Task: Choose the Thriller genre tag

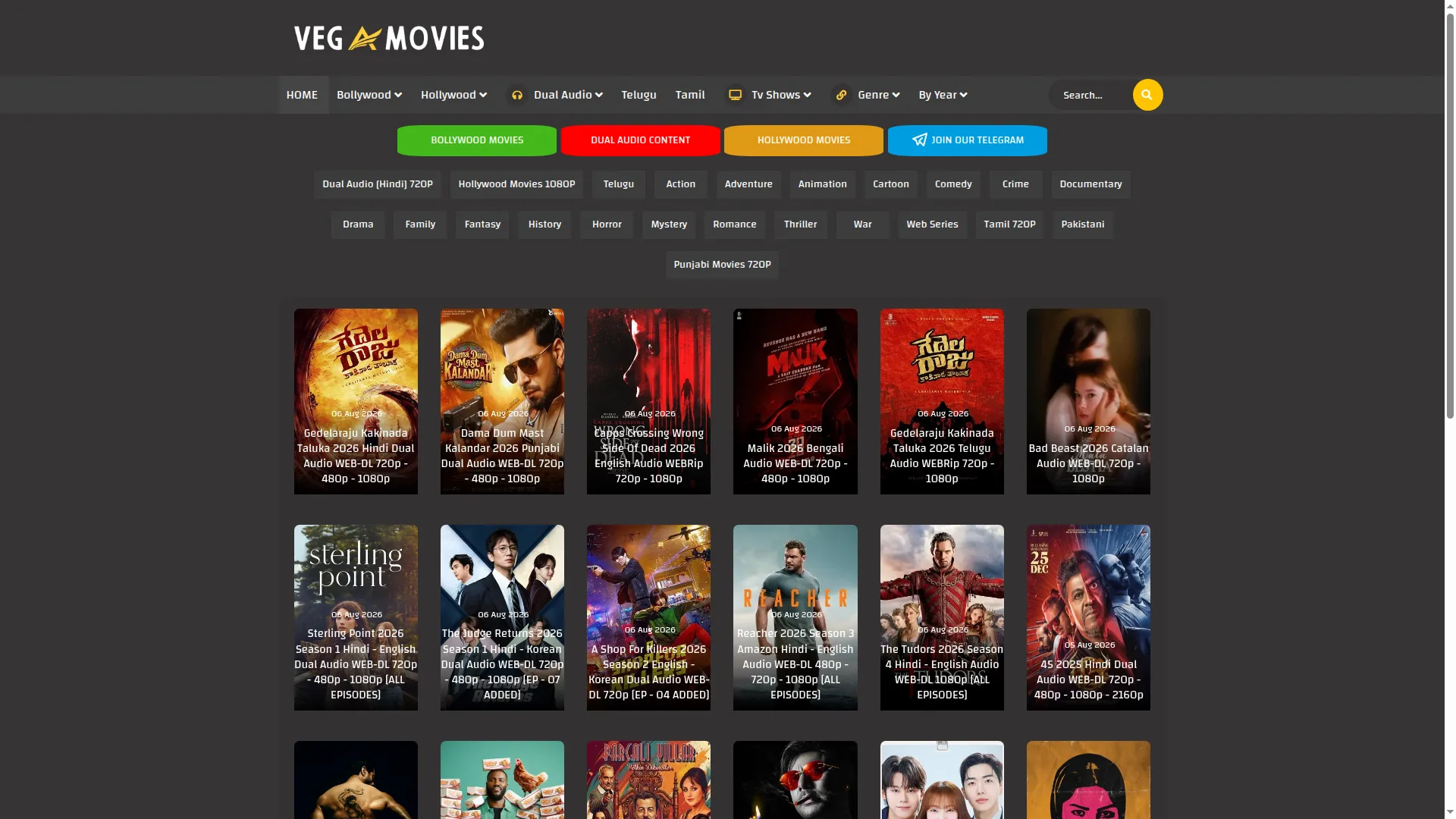Action: tap(801, 224)
